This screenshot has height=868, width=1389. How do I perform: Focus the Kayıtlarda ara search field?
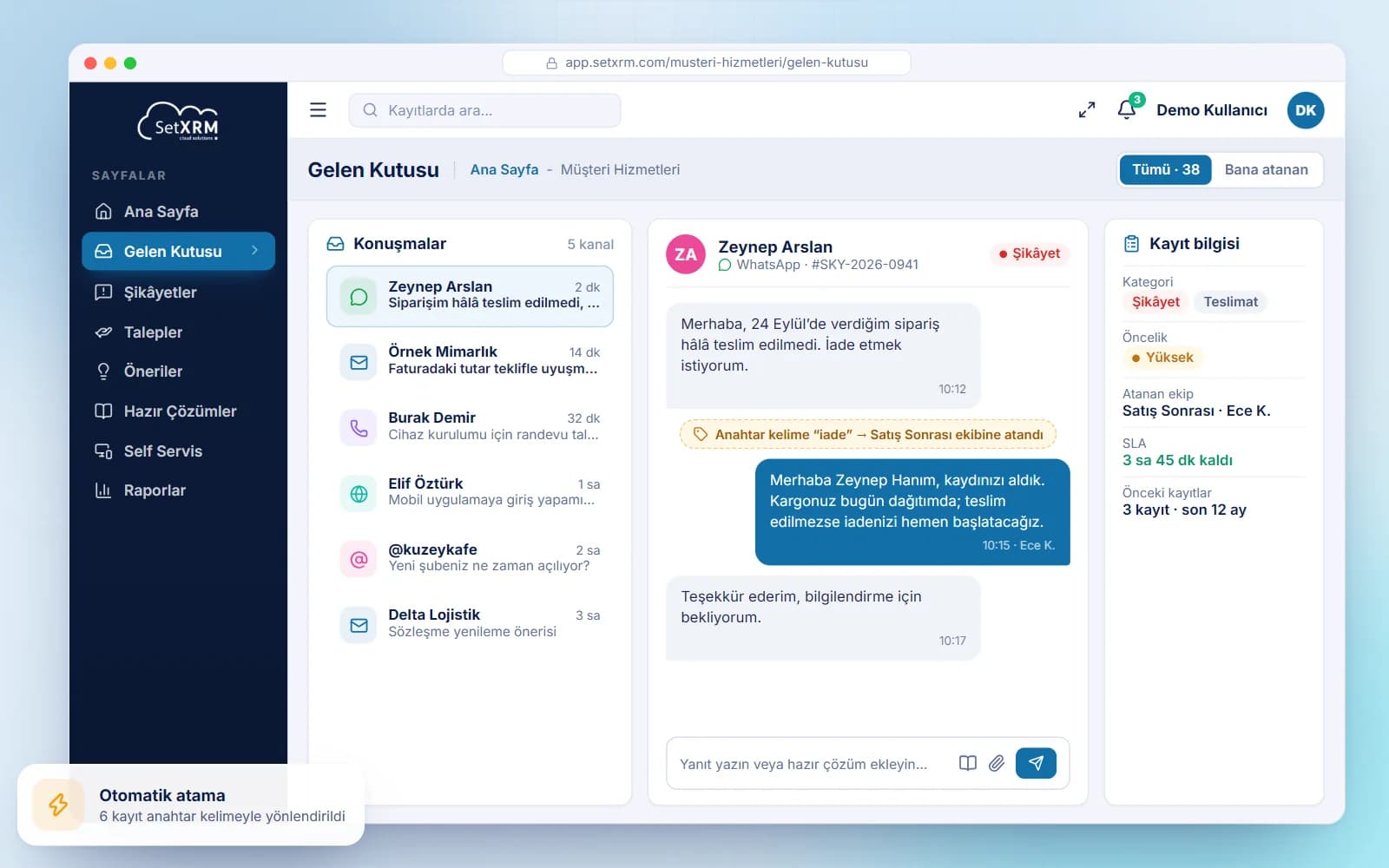[x=484, y=110]
